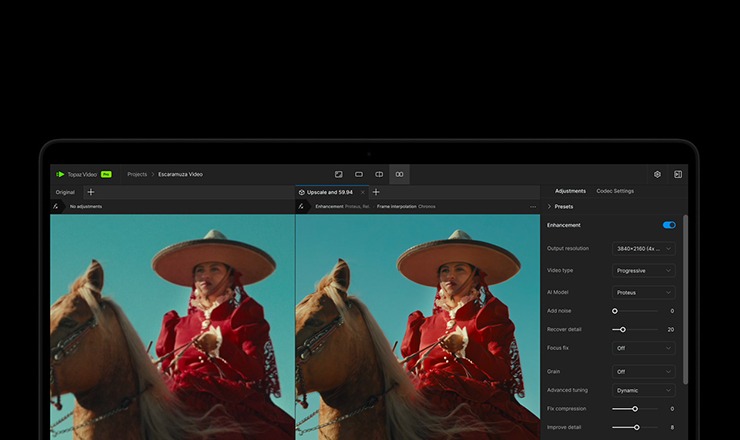Click the green Pro badge
Screen dimensions: 740x440
106,174
